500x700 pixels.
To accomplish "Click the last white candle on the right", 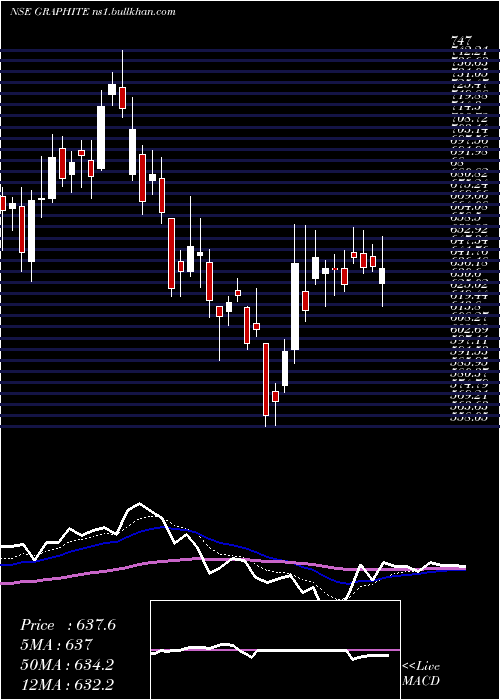I will [x=382, y=276].
